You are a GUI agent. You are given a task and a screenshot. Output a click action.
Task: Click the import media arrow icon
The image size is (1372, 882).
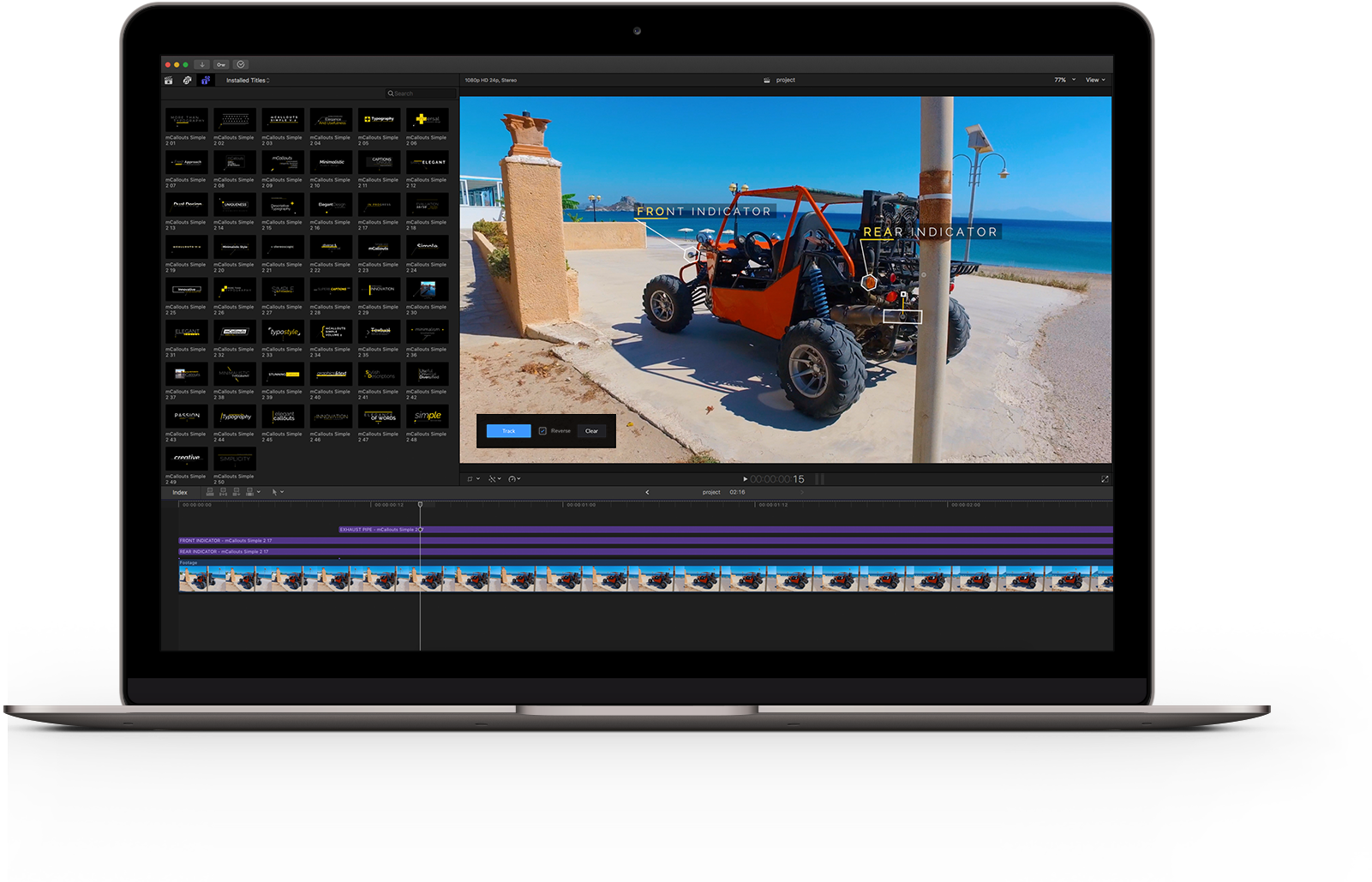coord(202,64)
